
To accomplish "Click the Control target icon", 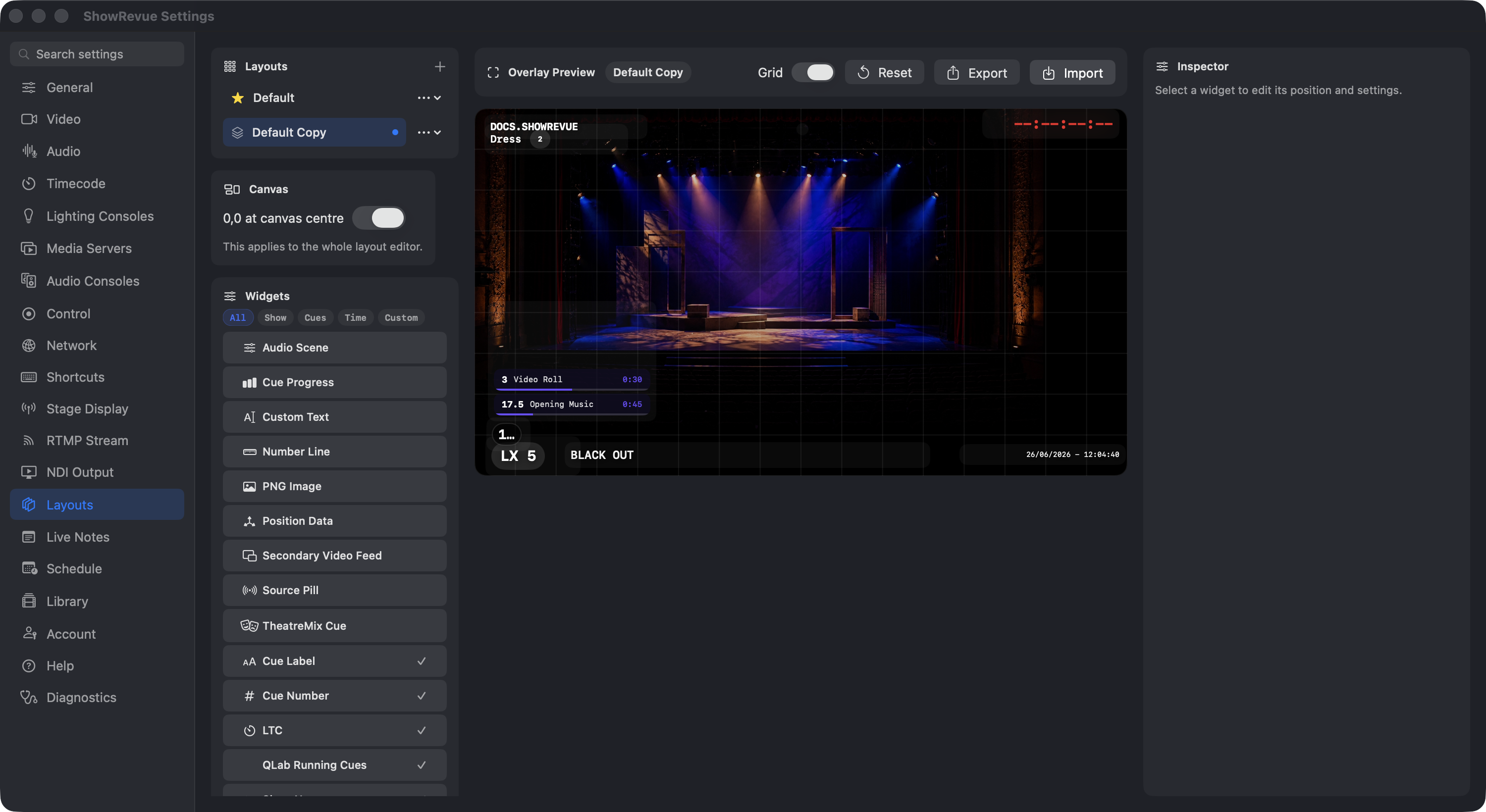I will click(28, 314).
